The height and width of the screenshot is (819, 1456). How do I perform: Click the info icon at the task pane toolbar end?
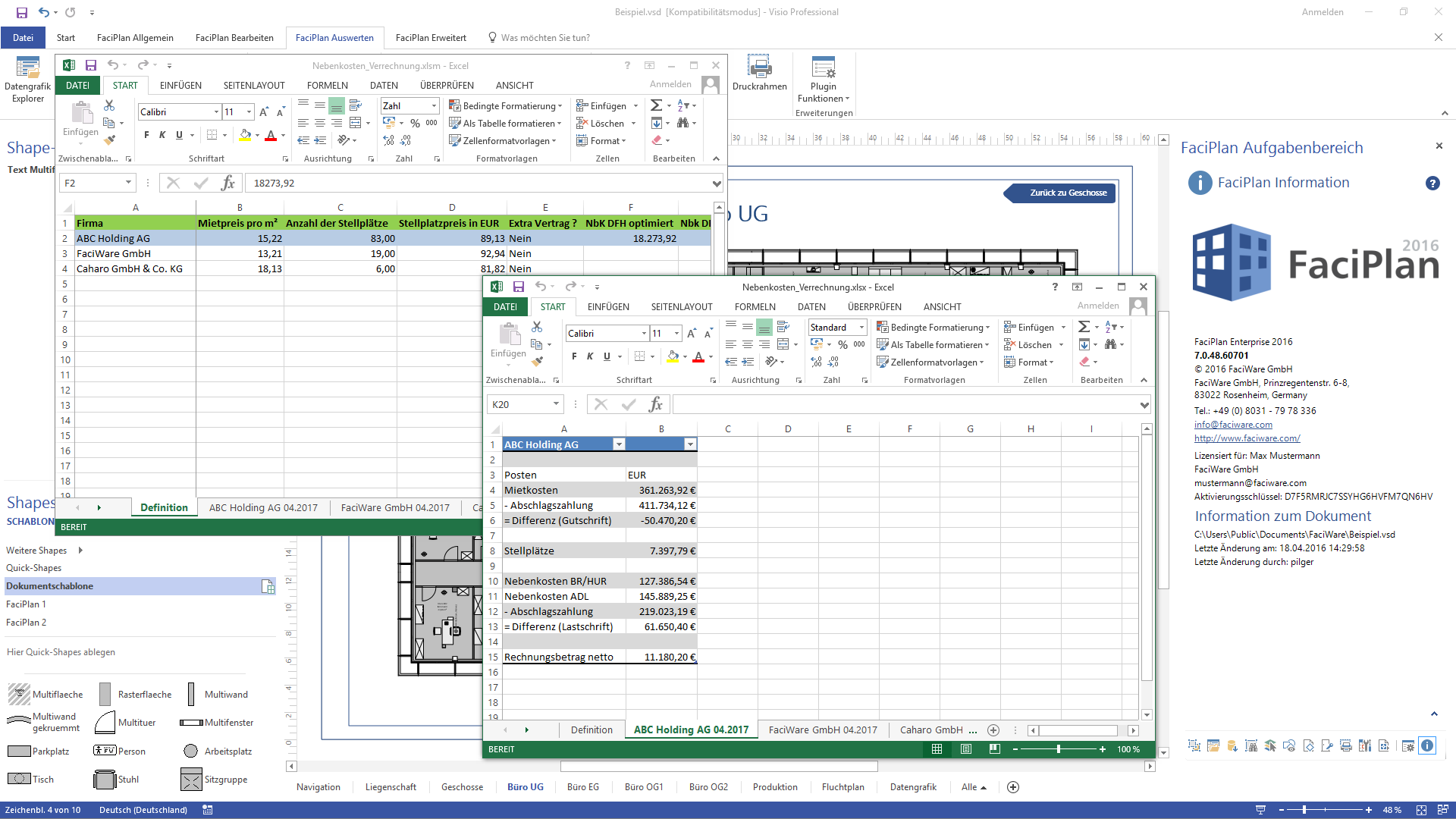tap(1427, 745)
